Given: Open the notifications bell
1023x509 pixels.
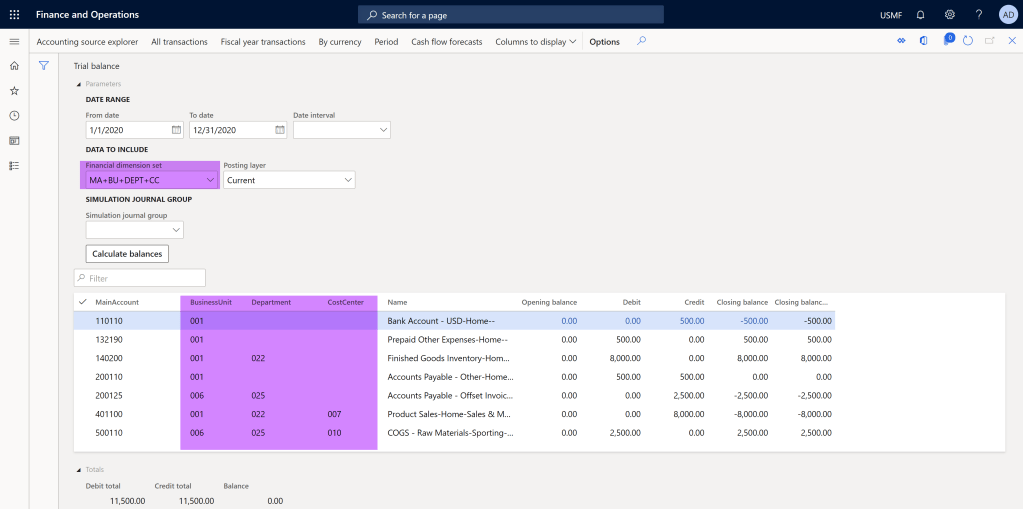Looking at the screenshot, I should [x=920, y=15].
